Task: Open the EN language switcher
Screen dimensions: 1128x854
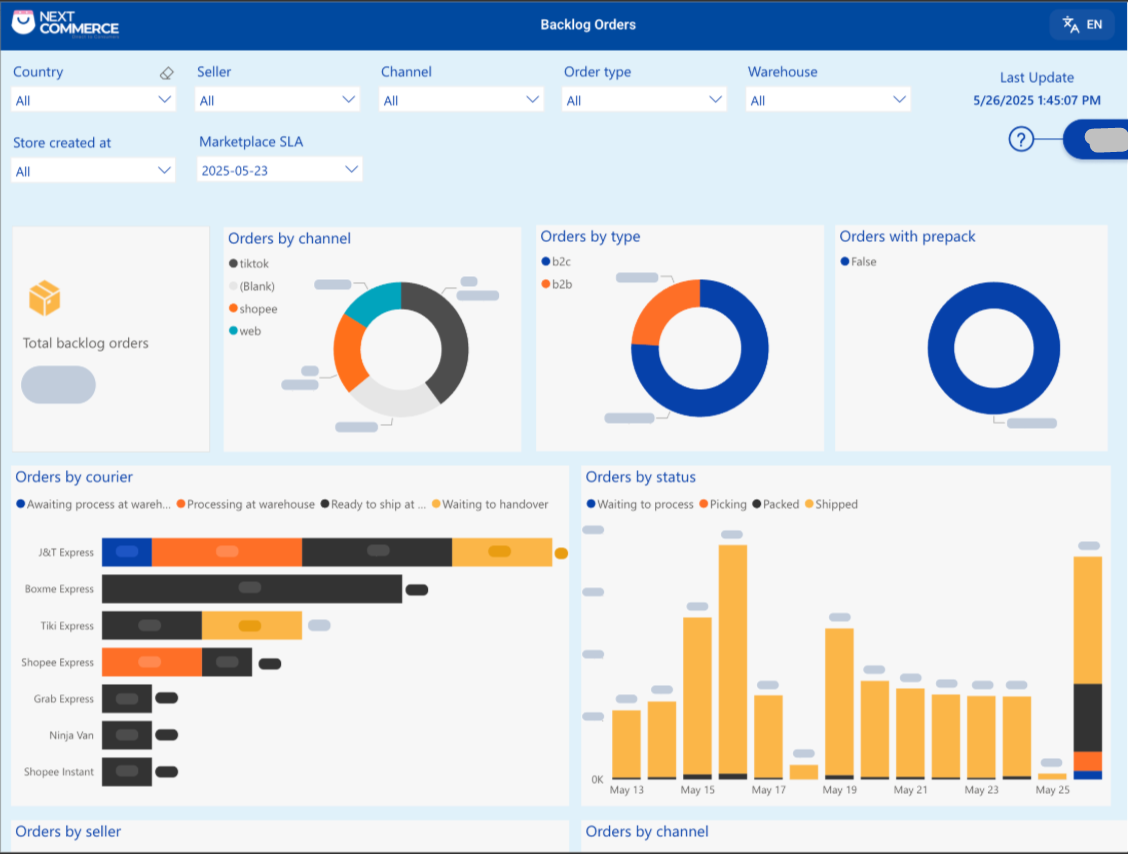Action: (x=1082, y=25)
